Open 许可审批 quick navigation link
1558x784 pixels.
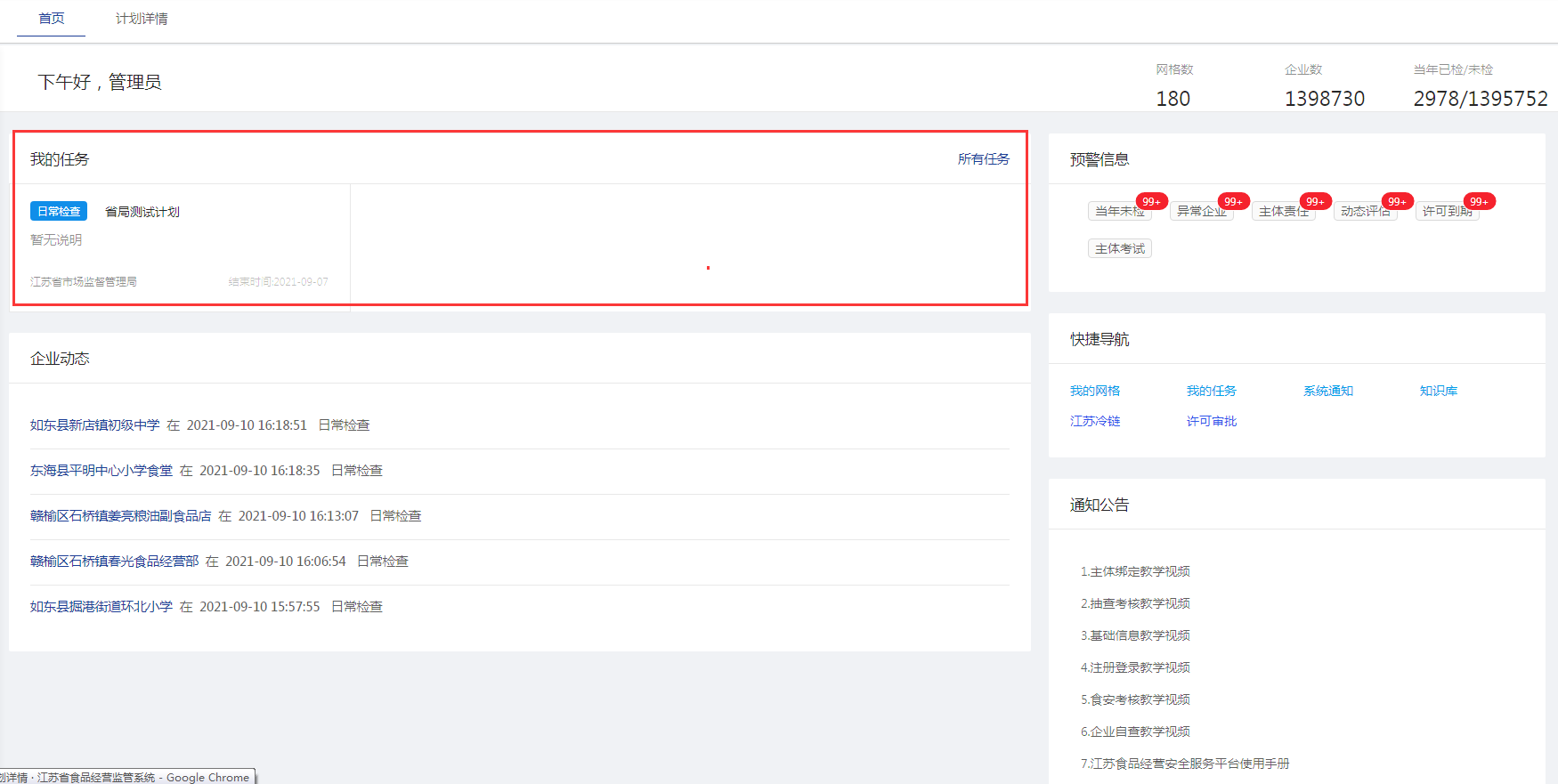point(1211,421)
